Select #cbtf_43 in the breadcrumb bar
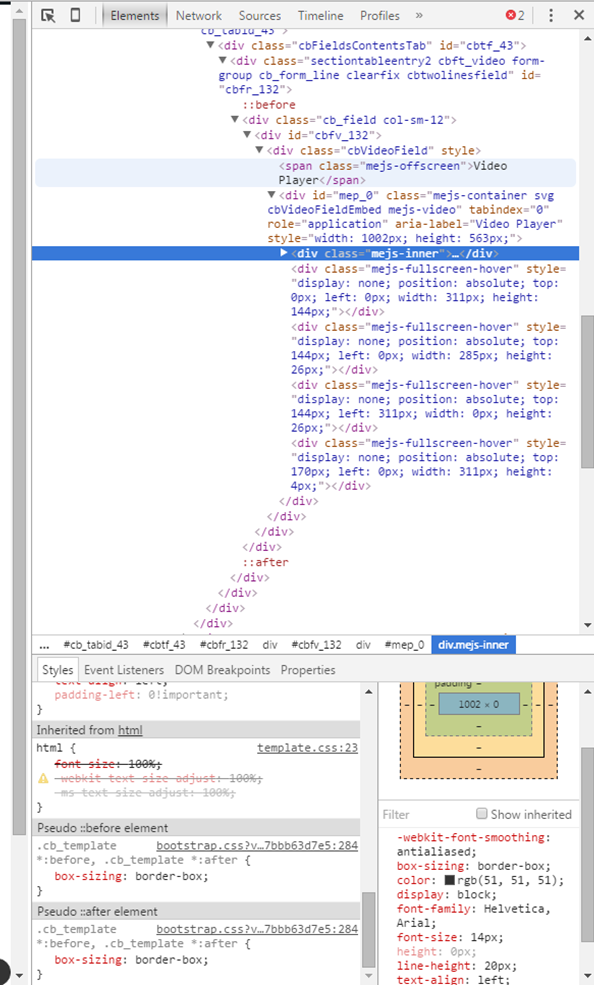This screenshot has width=594, height=985. [x=164, y=645]
